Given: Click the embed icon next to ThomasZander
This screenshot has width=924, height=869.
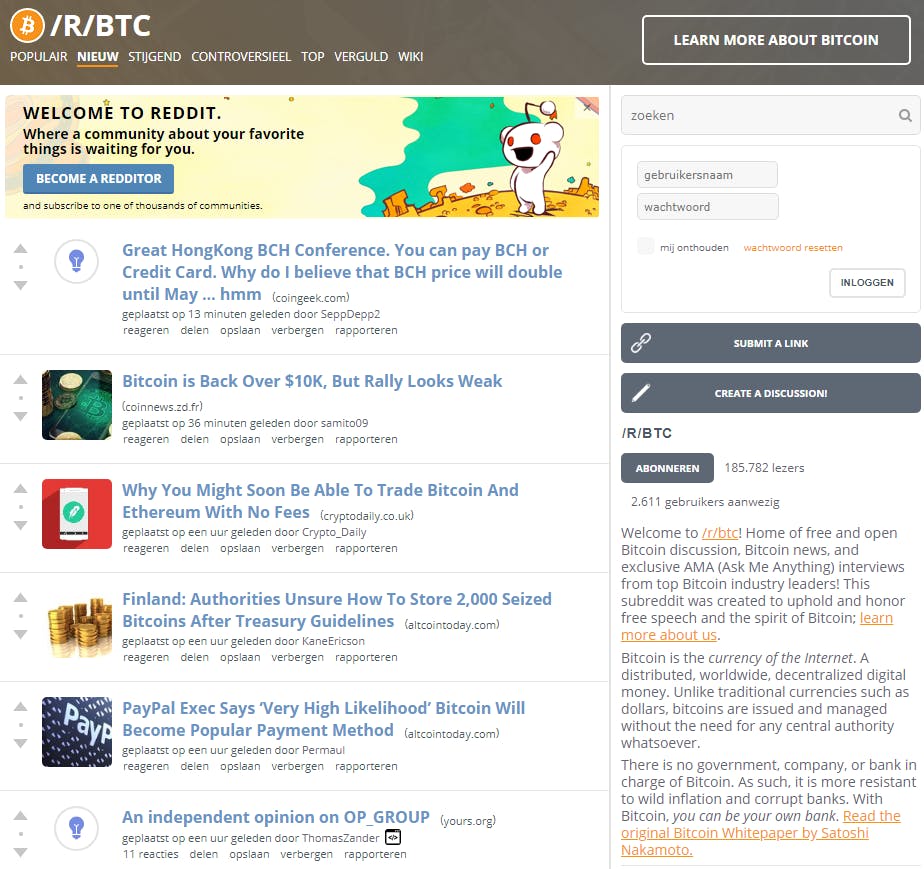Looking at the screenshot, I should point(393,837).
